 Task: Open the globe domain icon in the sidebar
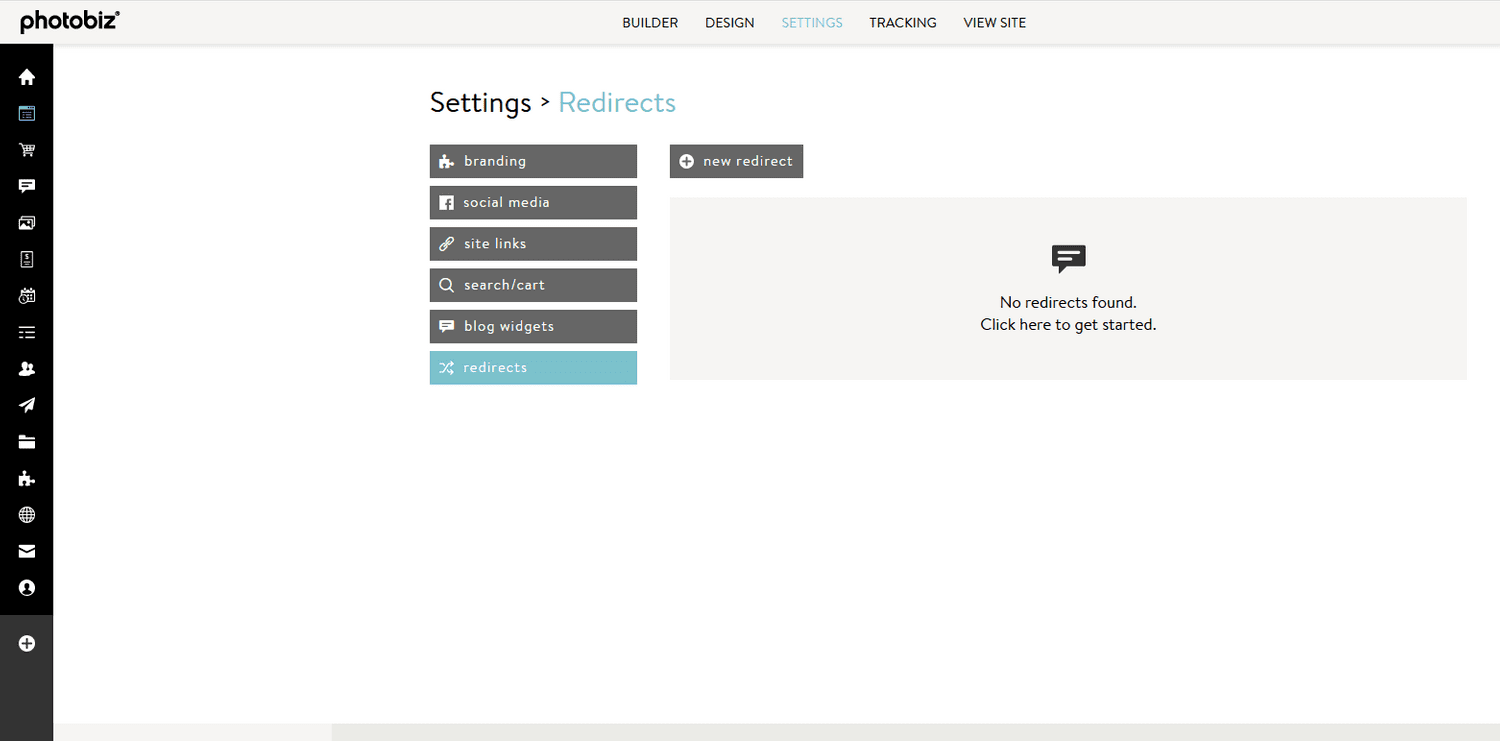click(27, 514)
